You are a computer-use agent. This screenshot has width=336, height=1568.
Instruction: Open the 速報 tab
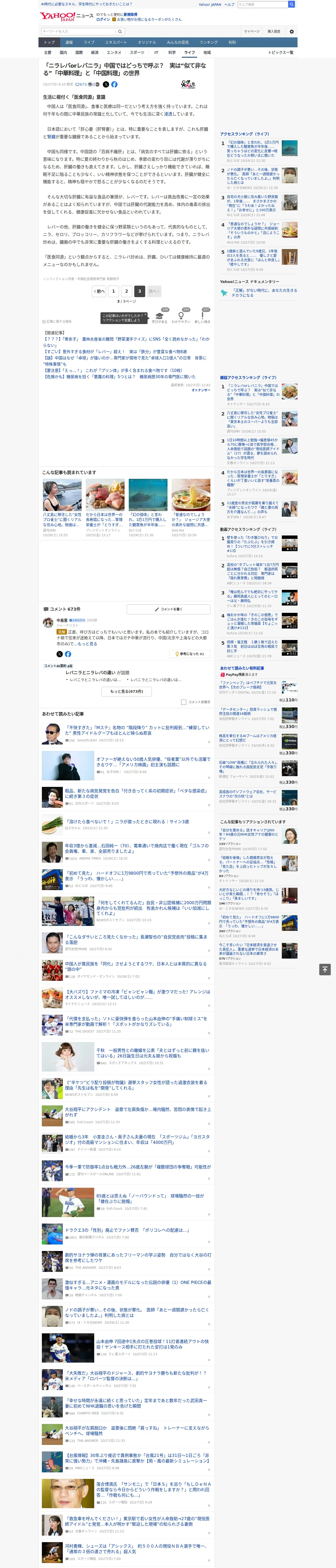[69, 43]
